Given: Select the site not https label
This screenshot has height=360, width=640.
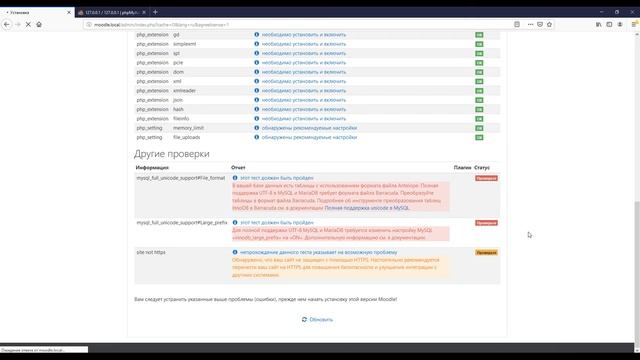Looking at the screenshot, I should (151, 253).
